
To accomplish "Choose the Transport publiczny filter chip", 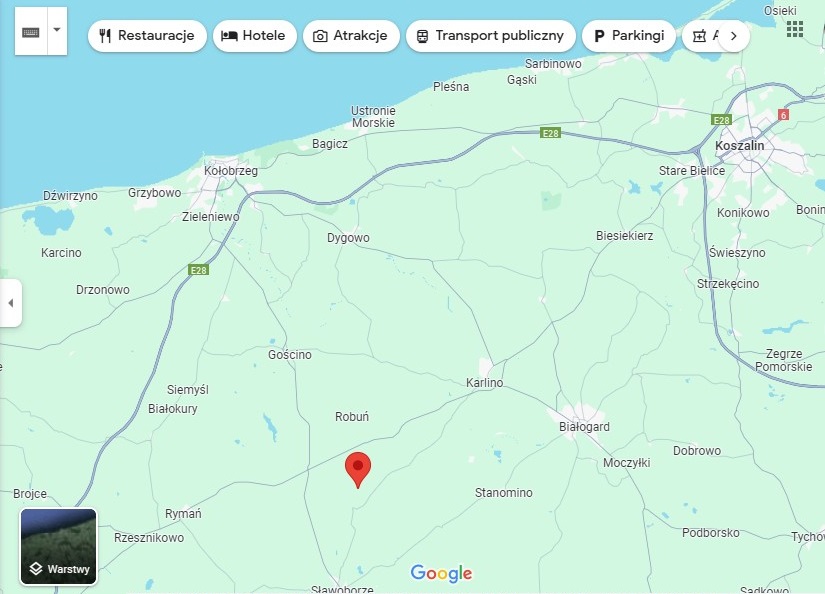I will [x=490, y=36].
